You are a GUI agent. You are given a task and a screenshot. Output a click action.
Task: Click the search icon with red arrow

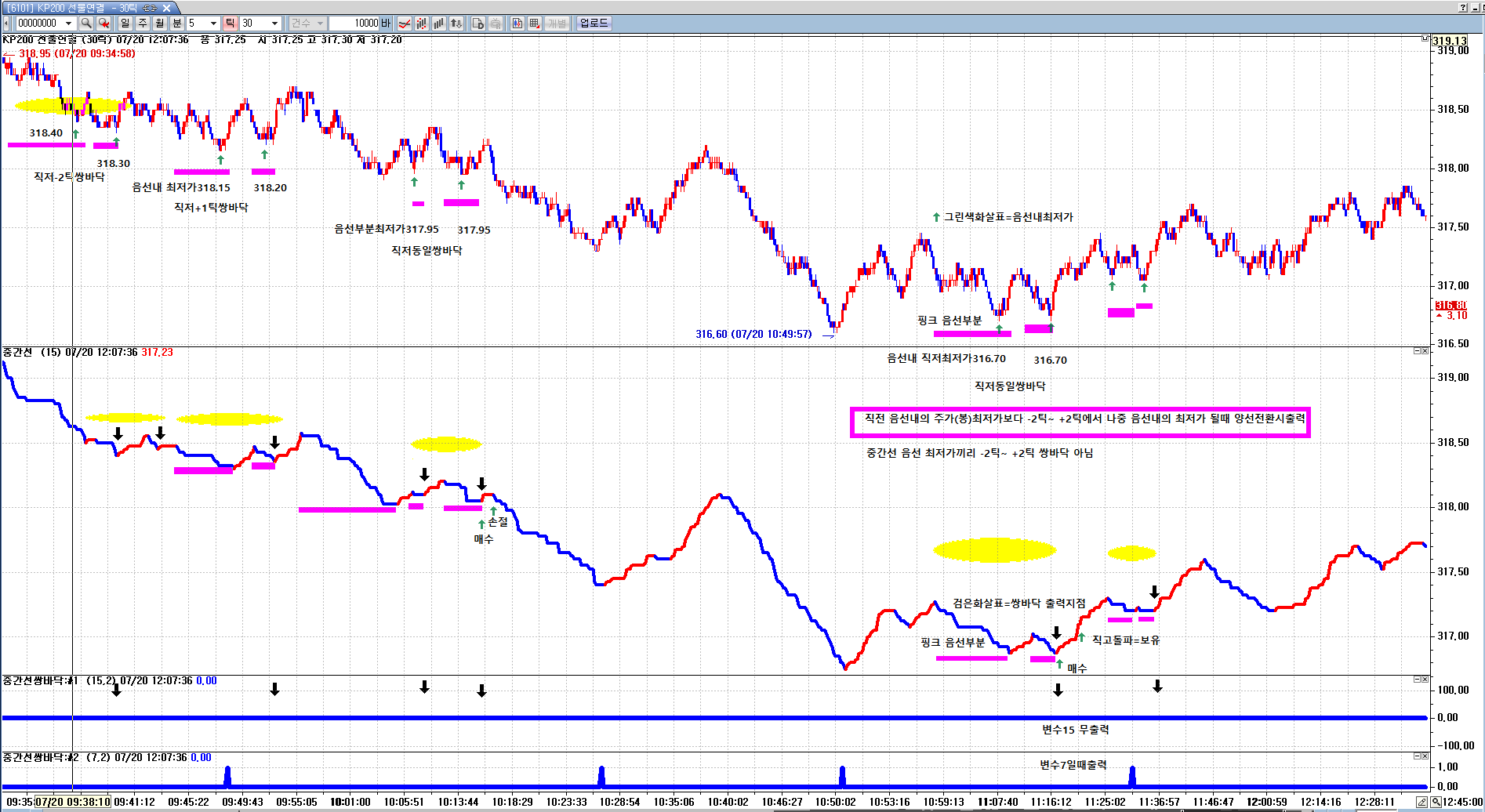coord(103,24)
